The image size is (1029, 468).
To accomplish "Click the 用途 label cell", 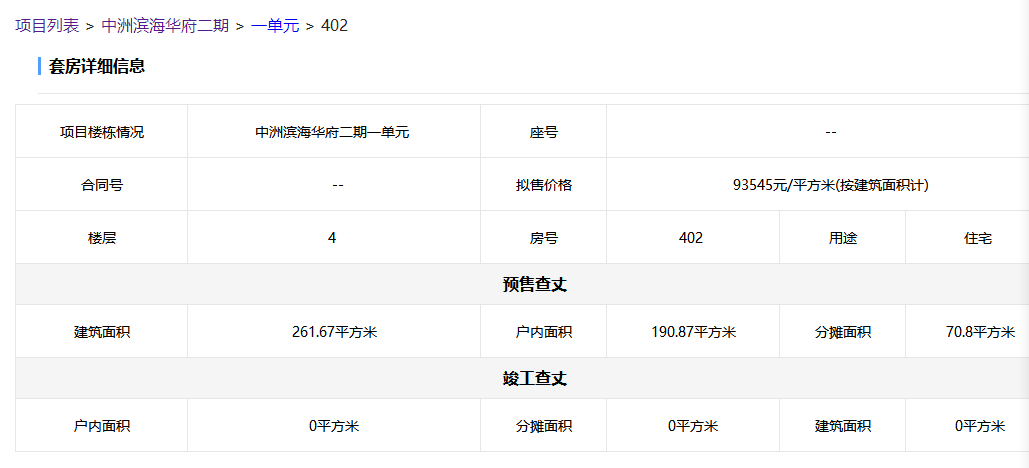I will coord(842,238).
